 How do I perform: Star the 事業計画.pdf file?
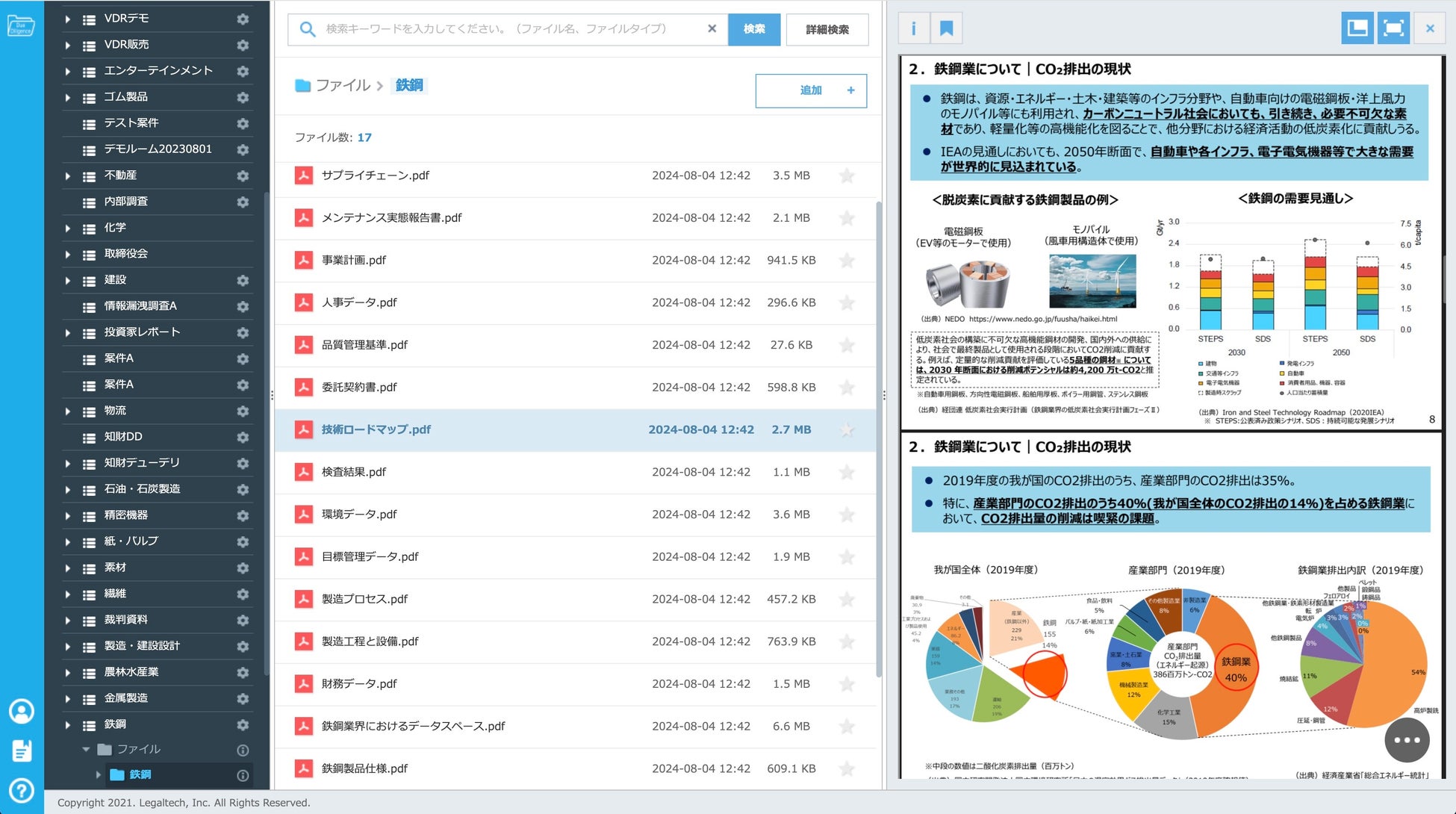tap(847, 261)
